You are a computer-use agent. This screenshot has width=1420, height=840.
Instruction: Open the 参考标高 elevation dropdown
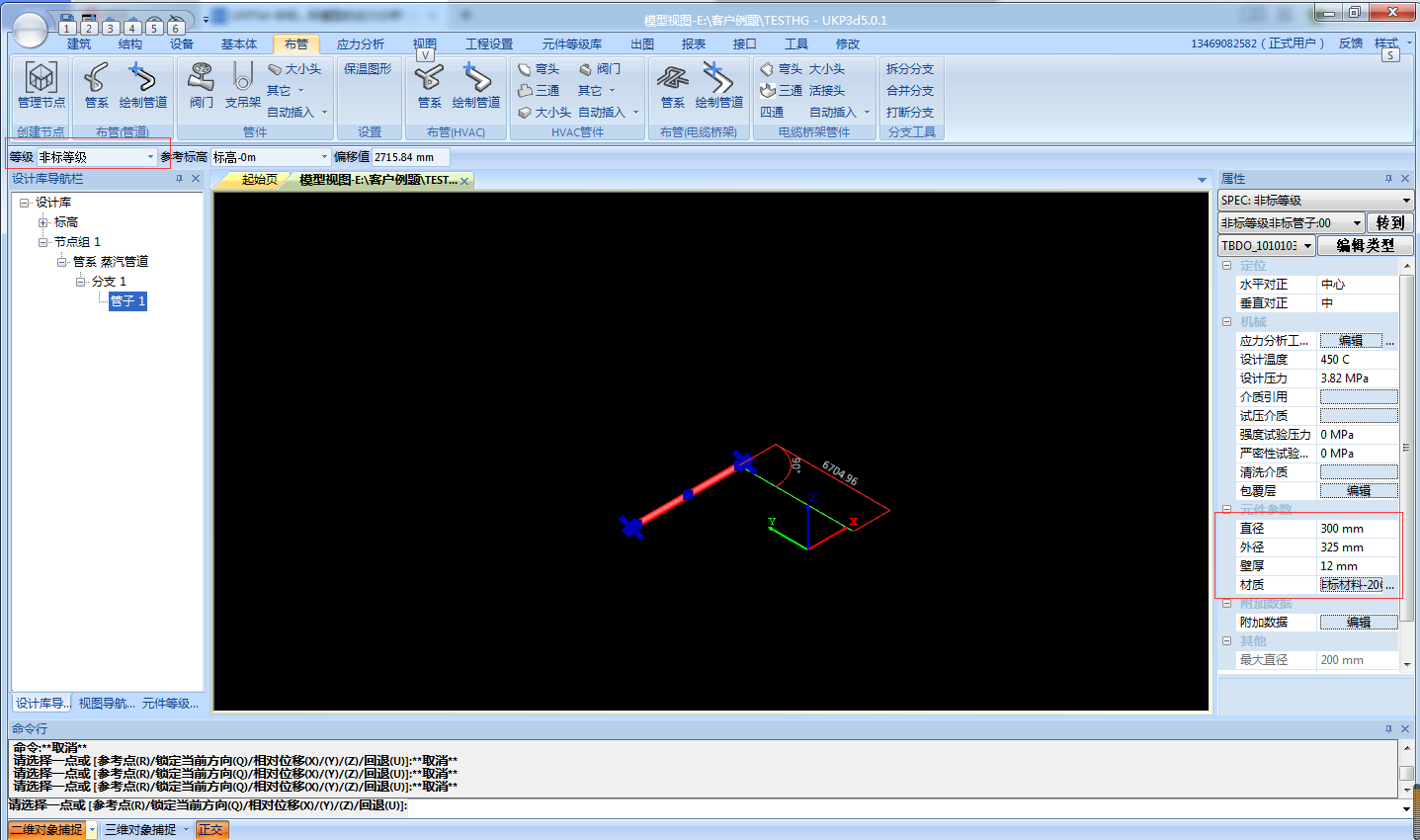coord(324,157)
